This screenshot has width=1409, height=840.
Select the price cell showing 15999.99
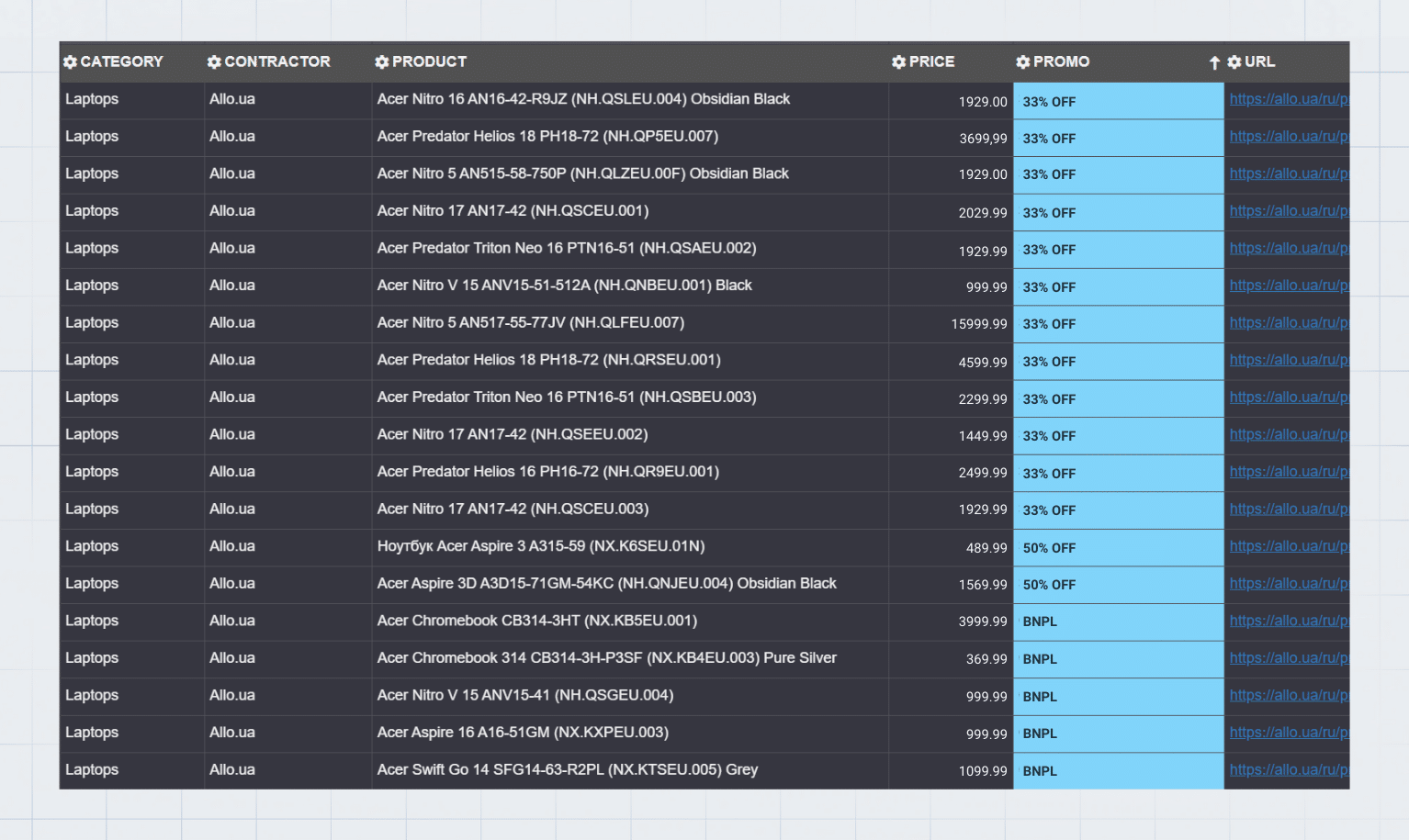click(978, 324)
